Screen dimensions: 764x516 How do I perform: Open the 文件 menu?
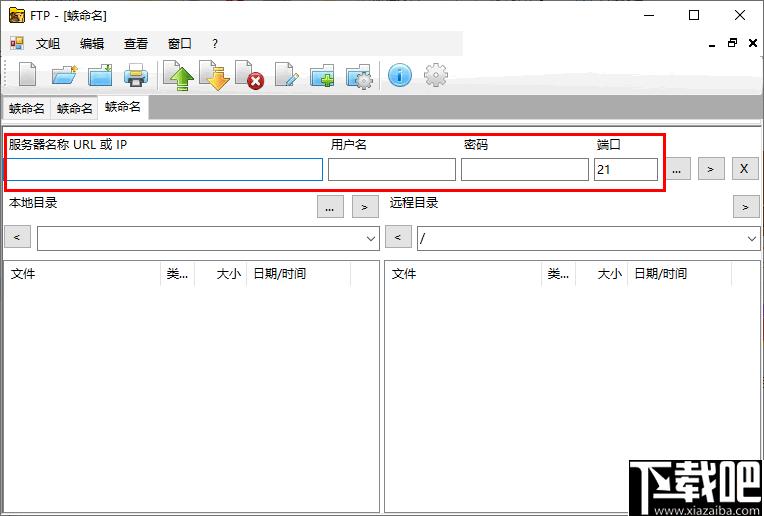click(x=48, y=43)
